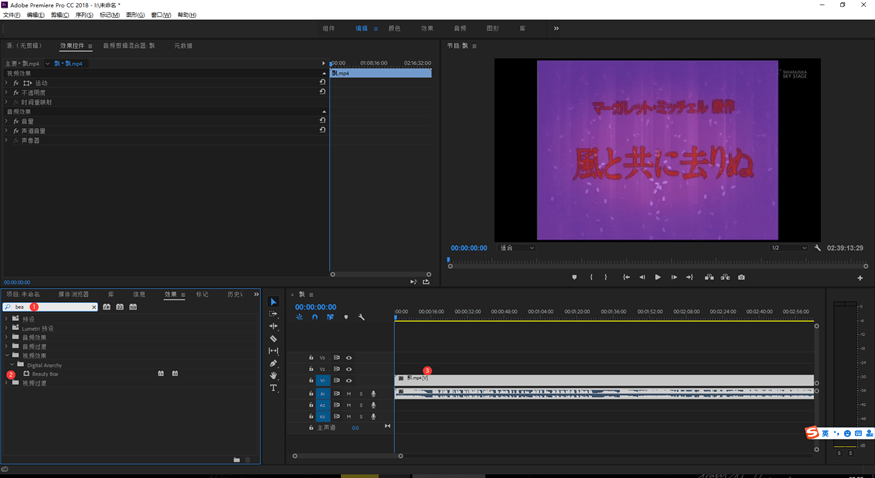Collapse the Digital Anarchy folder
The height and width of the screenshot is (478, 875).
click(13, 365)
